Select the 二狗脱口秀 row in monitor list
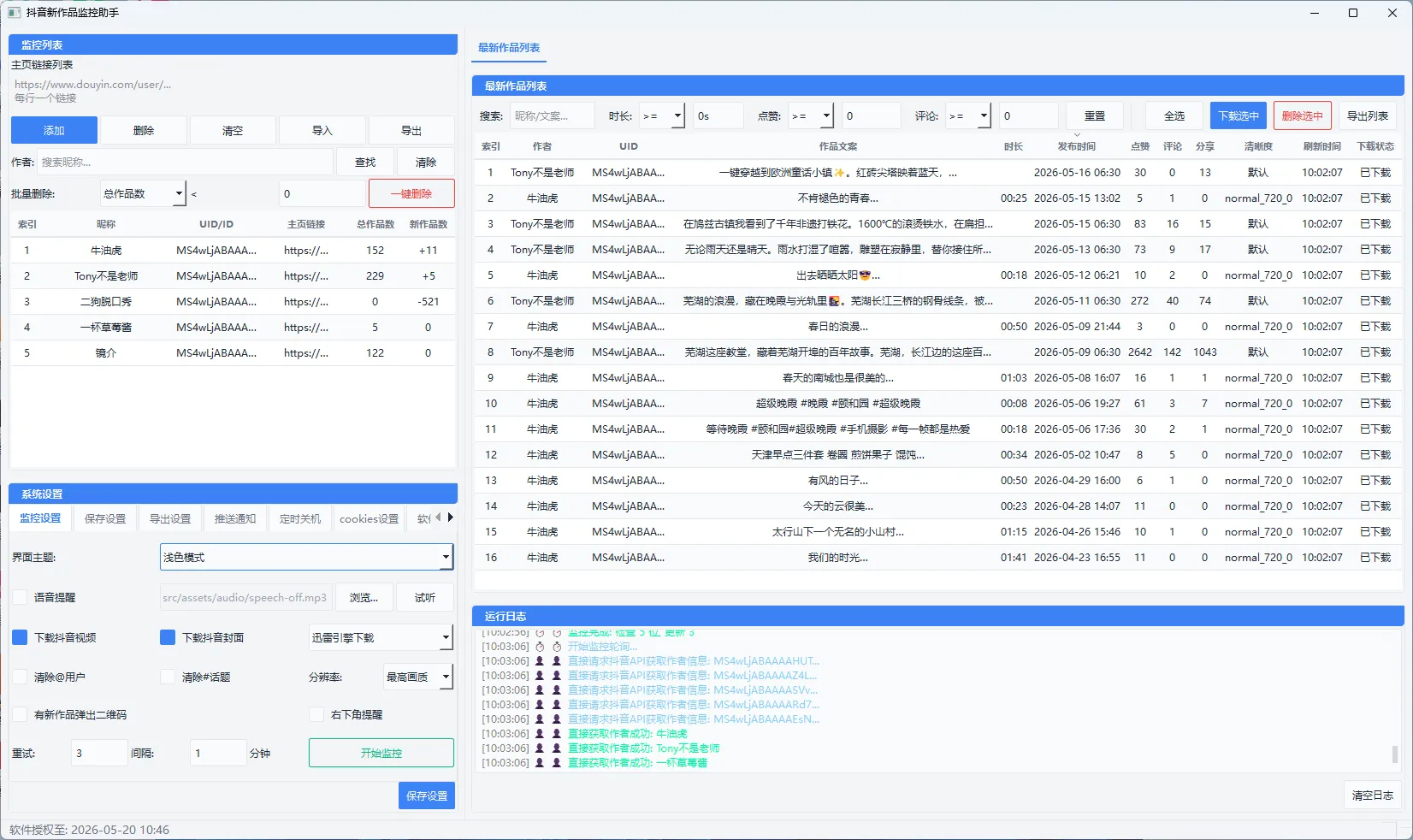Screen dimensions: 1413x840 point(233,302)
